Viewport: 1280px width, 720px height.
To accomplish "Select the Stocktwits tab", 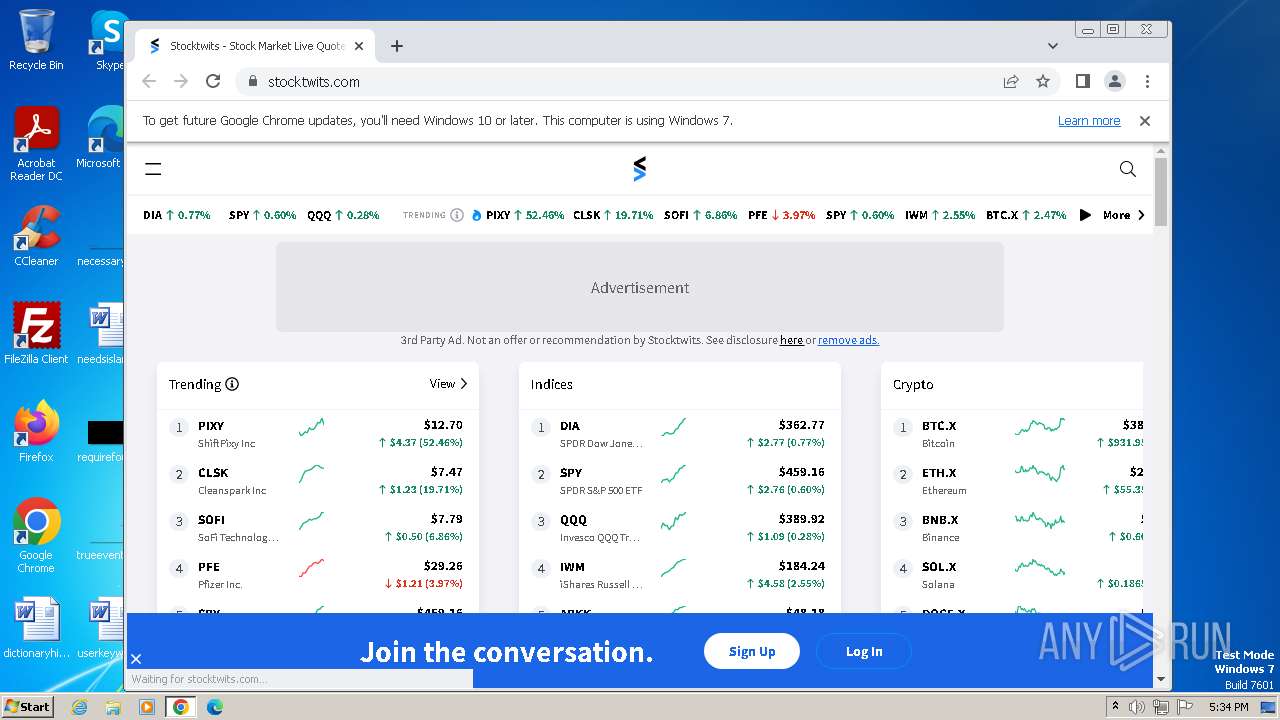I will point(255,46).
